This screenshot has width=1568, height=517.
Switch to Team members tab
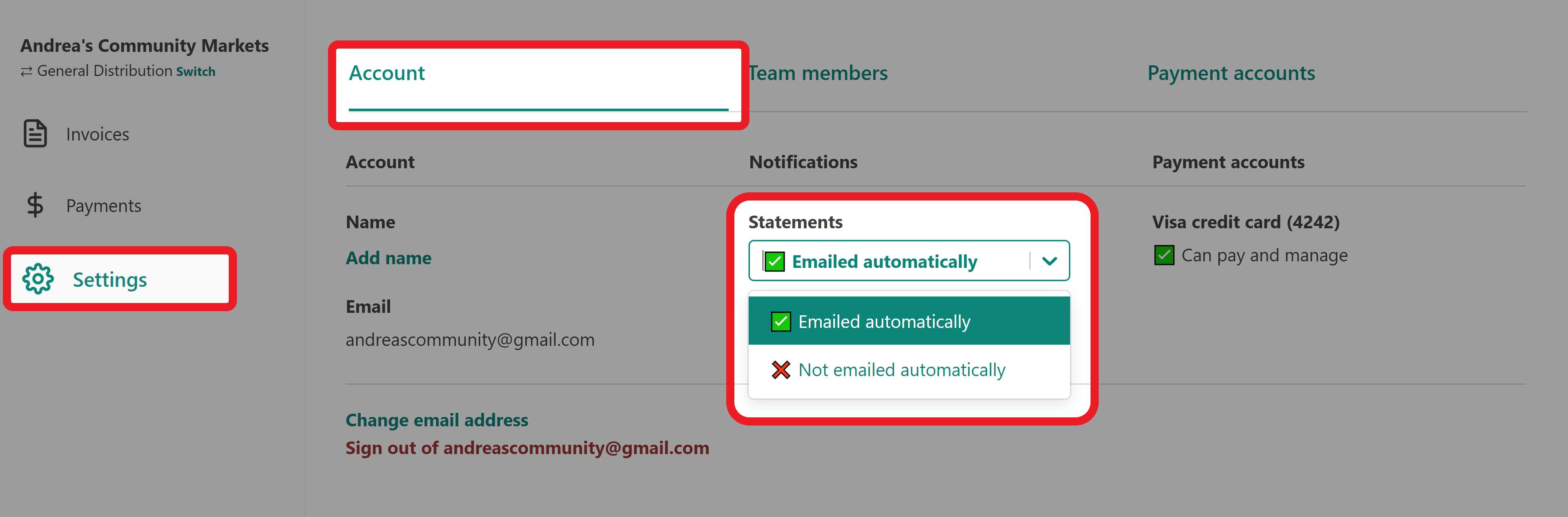tap(817, 73)
